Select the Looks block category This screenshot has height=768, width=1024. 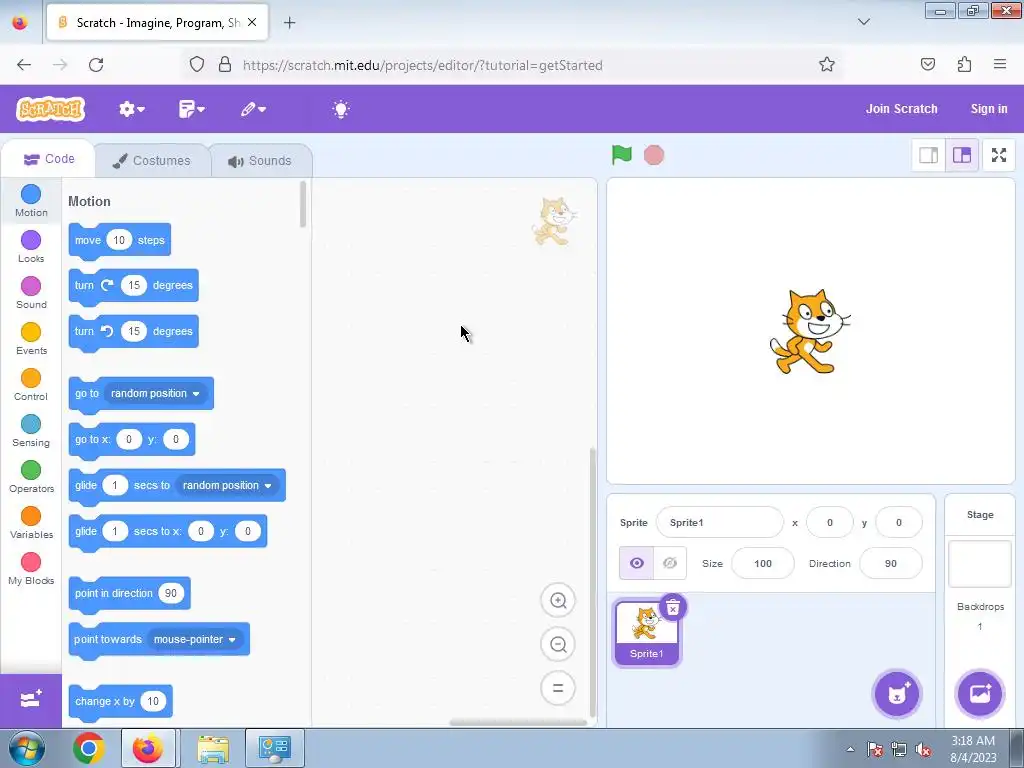(x=31, y=247)
